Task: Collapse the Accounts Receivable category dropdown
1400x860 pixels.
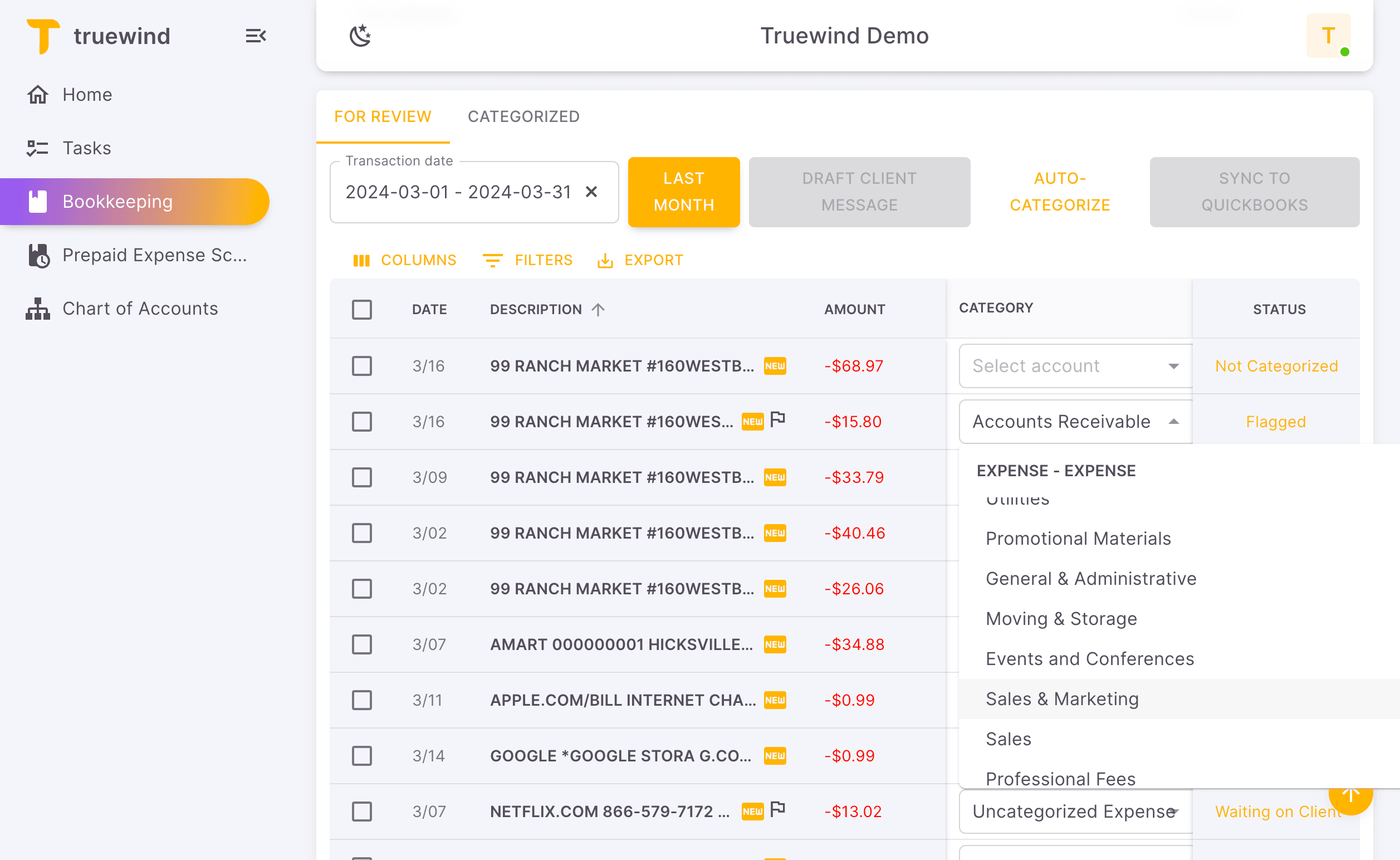Action: pyautogui.click(x=1173, y=422)
